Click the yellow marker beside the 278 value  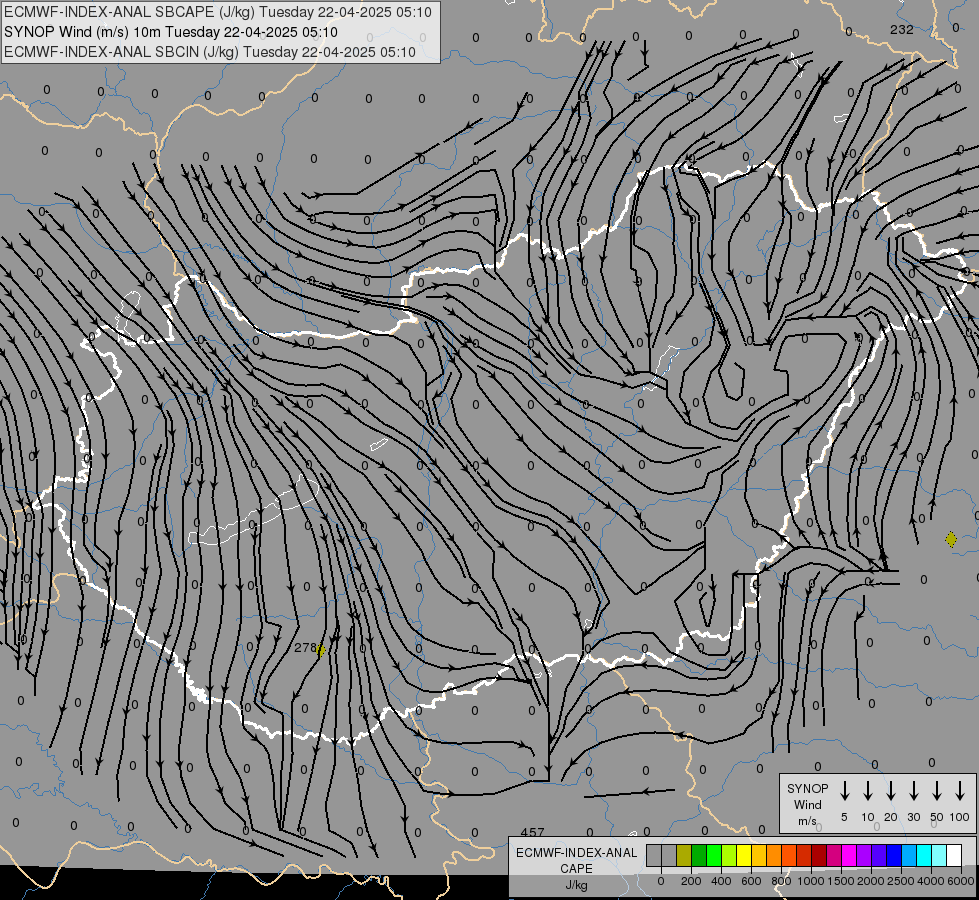click(x=320, y=650)
